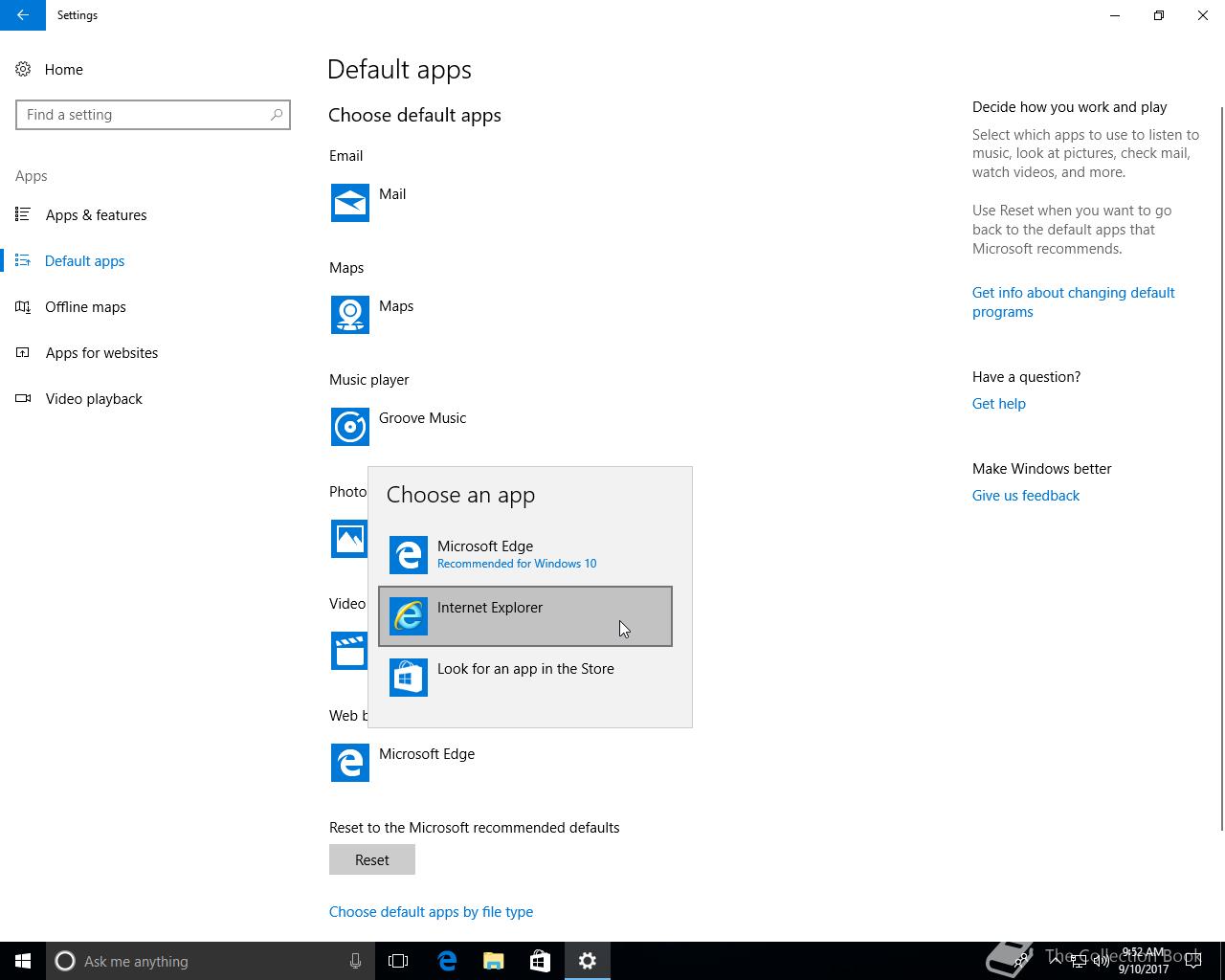1225x980 pixels.
Task: Click the Cortana microphone icon
Action: point(355,961)
